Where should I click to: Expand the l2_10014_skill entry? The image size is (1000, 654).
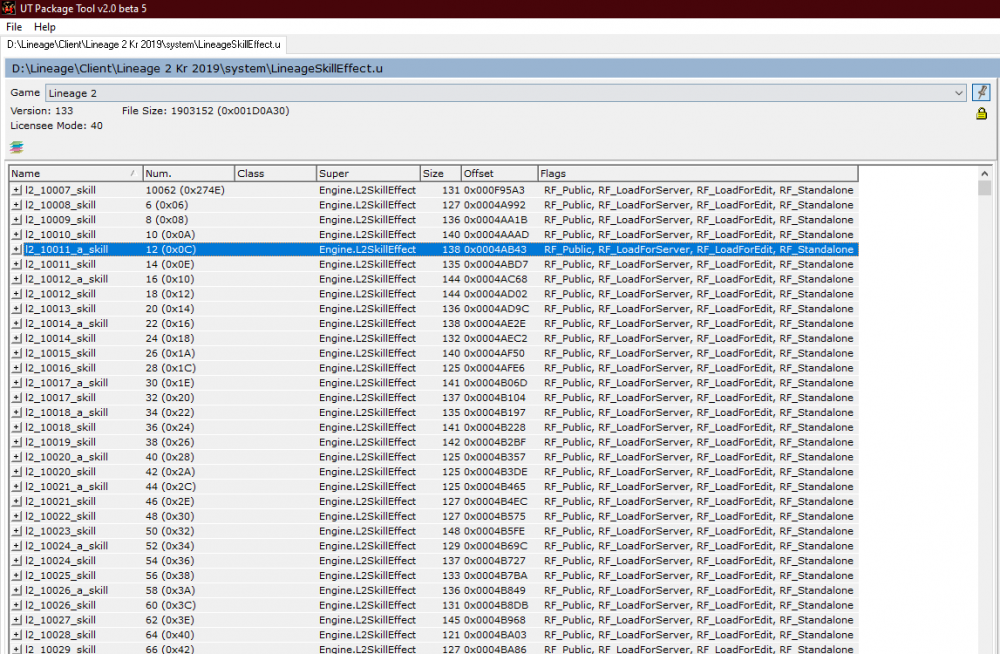point(17,339)
